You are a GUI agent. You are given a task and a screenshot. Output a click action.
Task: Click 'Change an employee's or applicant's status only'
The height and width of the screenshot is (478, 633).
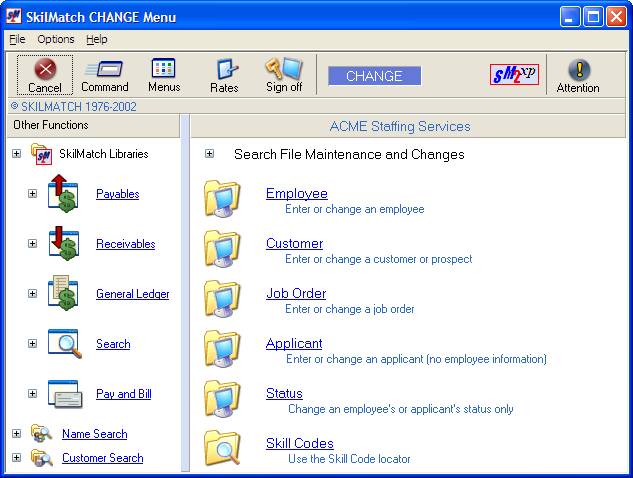coord(400,409)
